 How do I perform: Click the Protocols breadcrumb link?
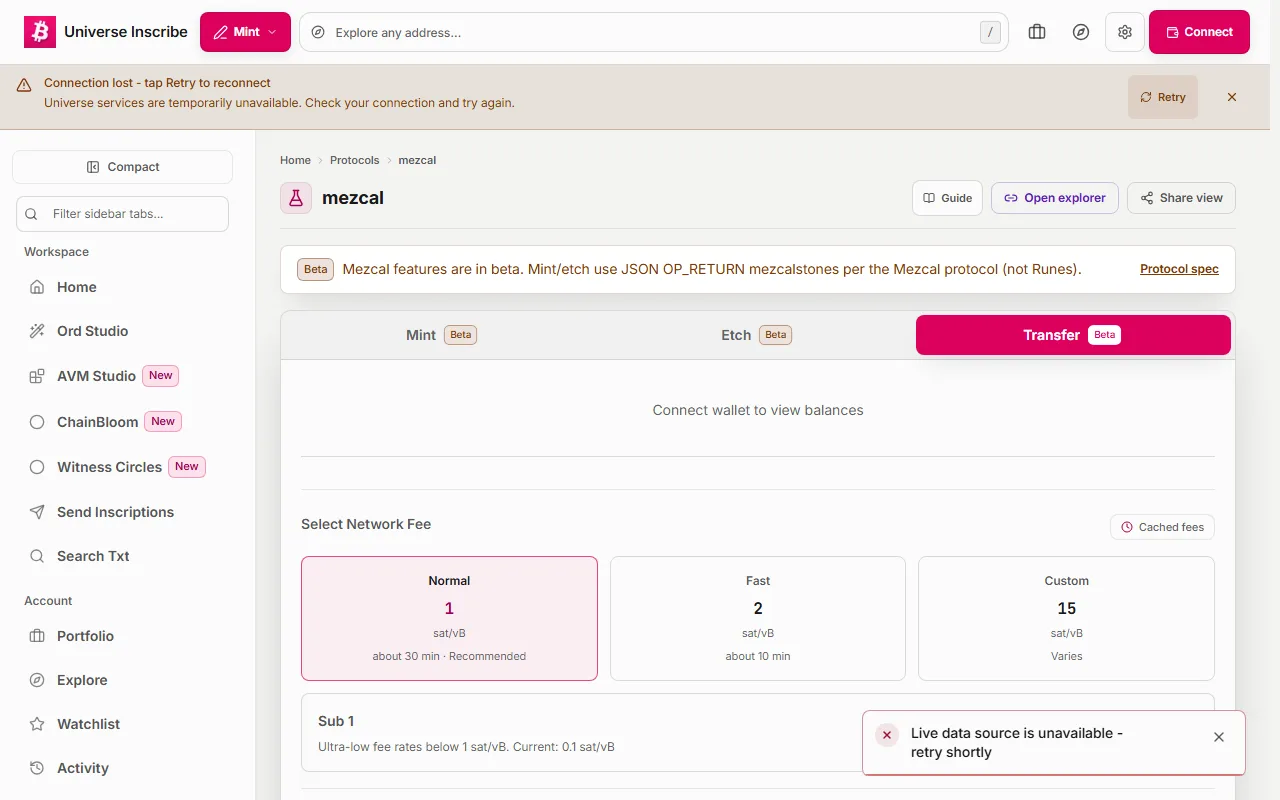click(355, 160)
